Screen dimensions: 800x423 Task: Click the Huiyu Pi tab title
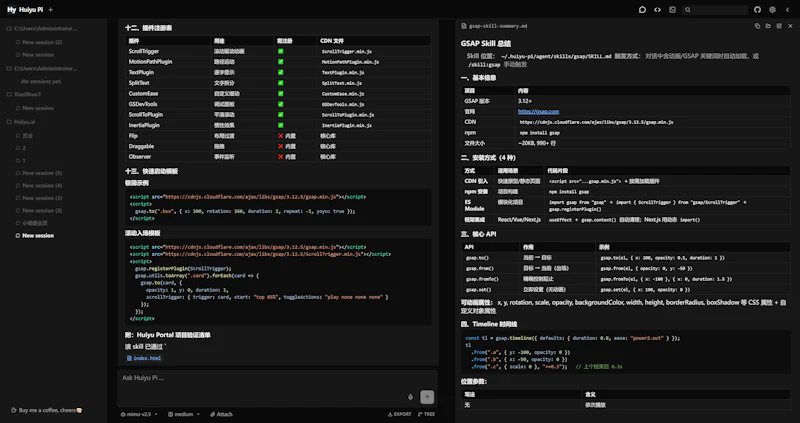click(x=31, y=10)
